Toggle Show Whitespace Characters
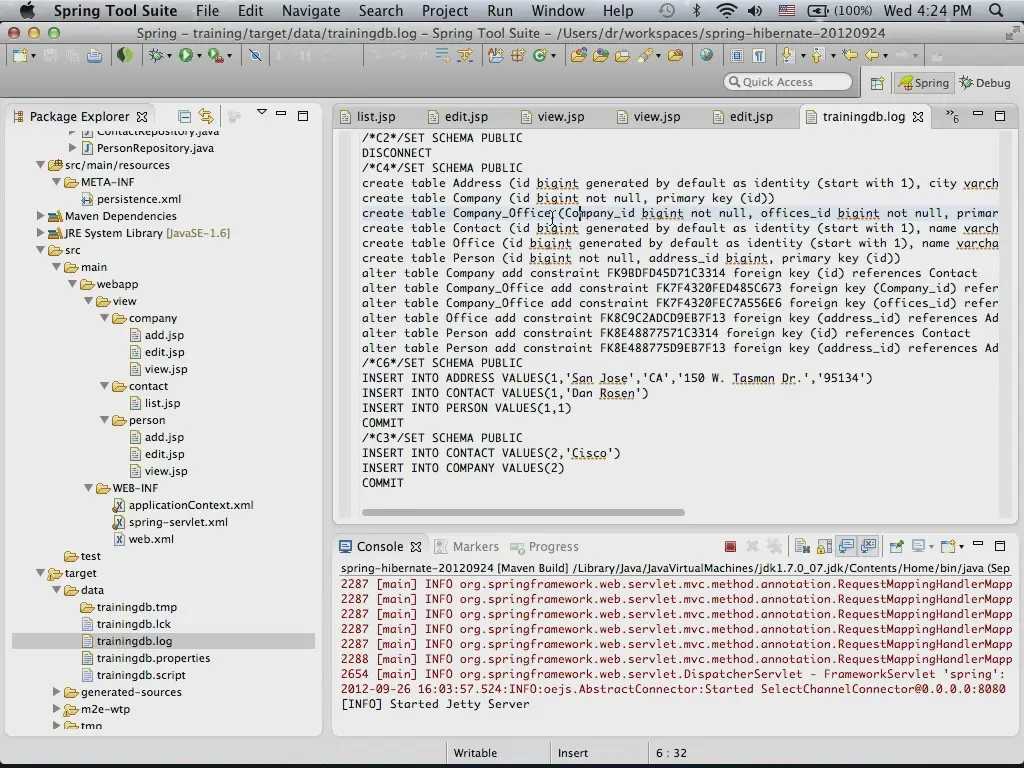1024x768 pixels. coord(759,56)
